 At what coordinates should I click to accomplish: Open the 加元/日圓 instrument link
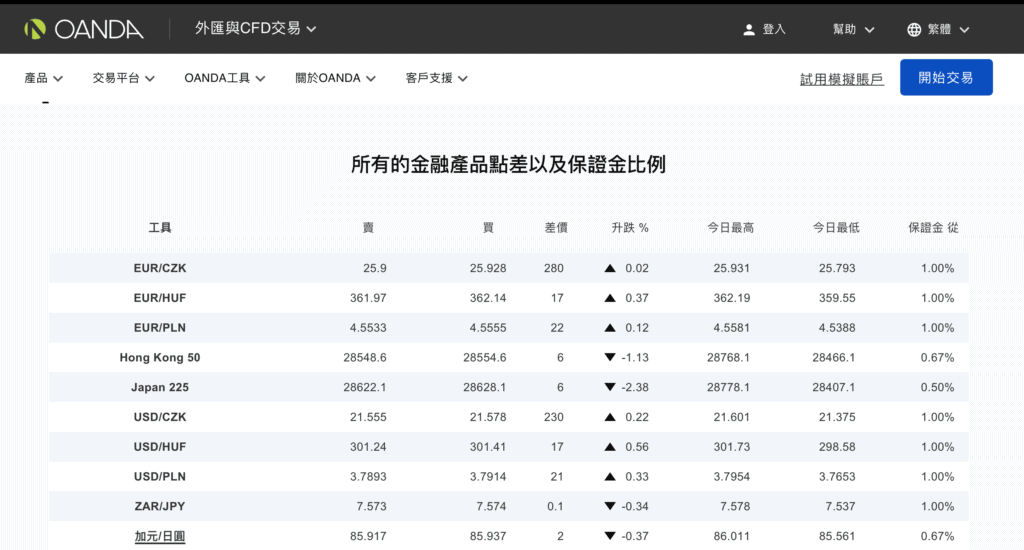pos(160,536)
